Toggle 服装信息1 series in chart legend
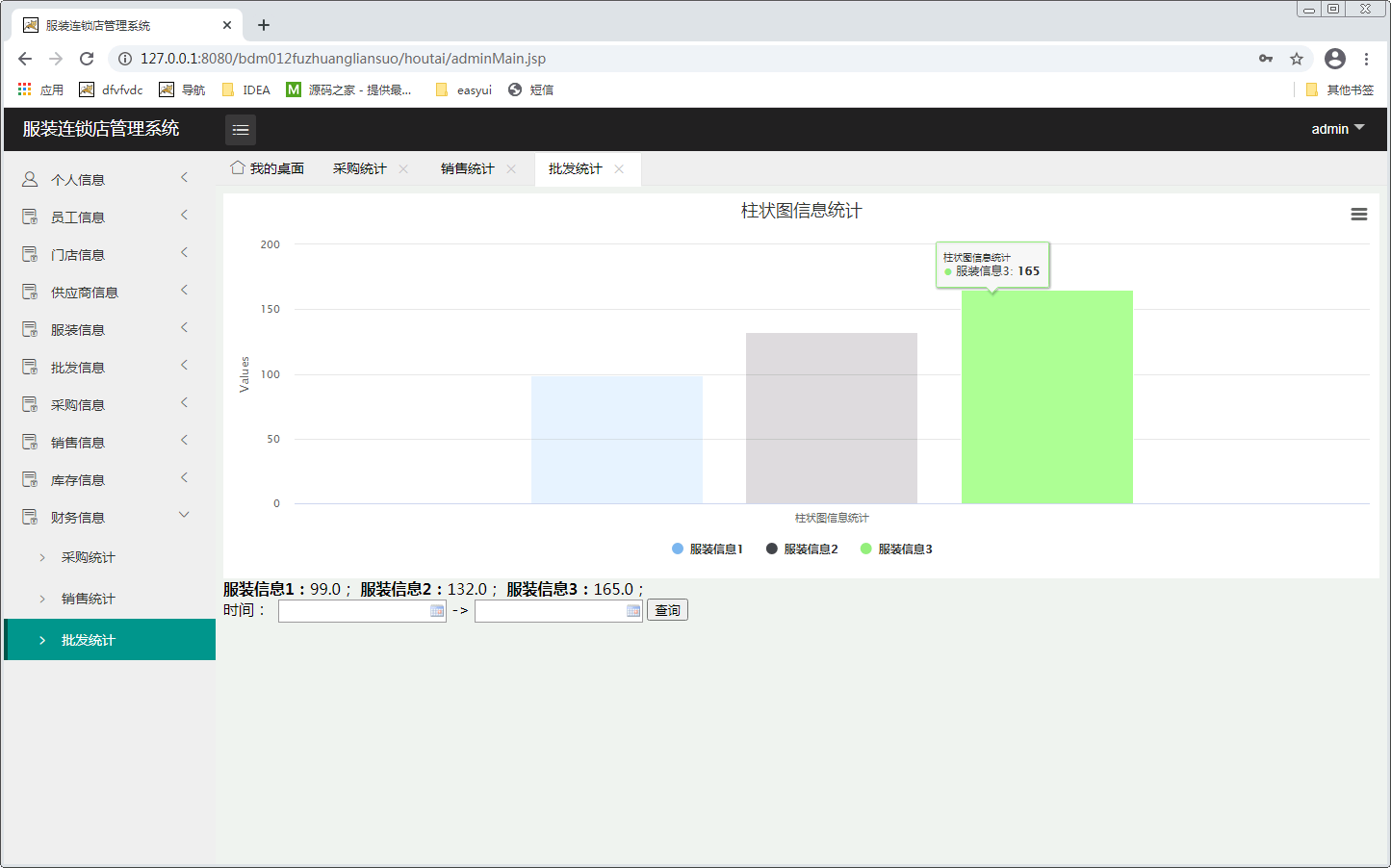Image resolution: width=1391 pixels, height=868 pixels. [708, 549]
